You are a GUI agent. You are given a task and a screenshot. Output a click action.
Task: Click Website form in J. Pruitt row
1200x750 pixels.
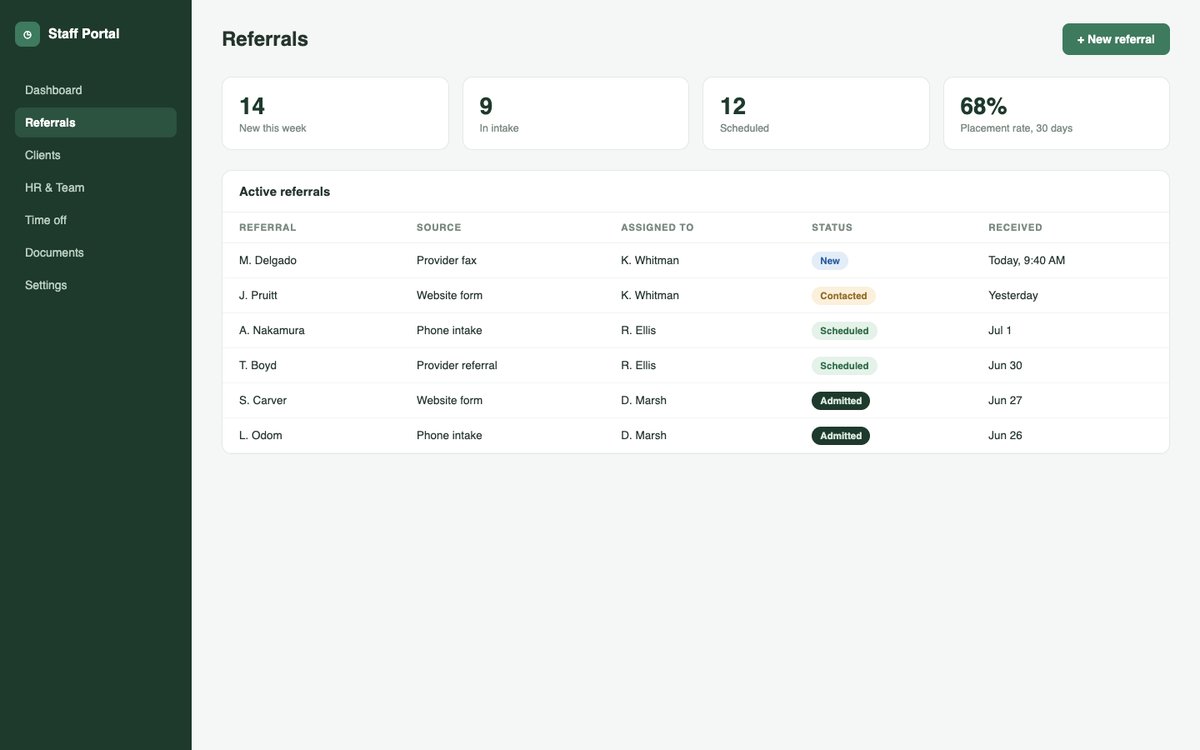pyautogui.click(x=450, y=295)
